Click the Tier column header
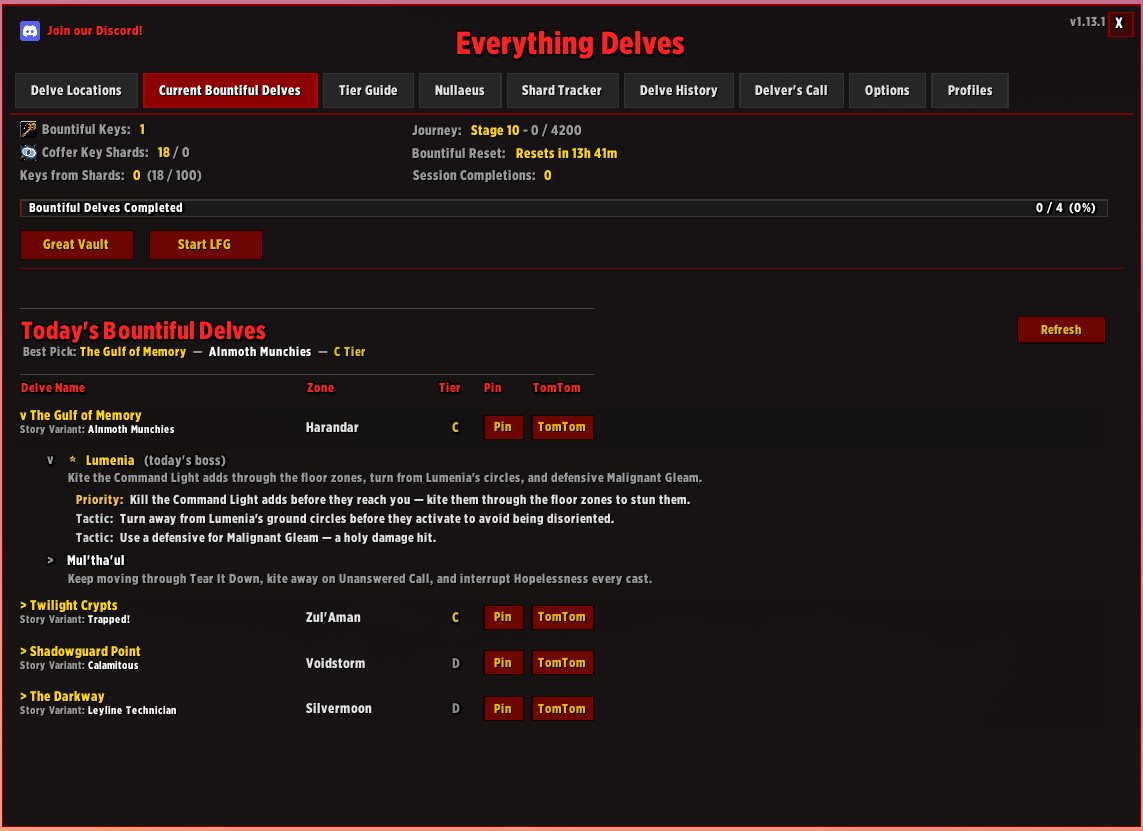Image resolution: width=1143 pixels, height=831 pixels. coord(450,388)
